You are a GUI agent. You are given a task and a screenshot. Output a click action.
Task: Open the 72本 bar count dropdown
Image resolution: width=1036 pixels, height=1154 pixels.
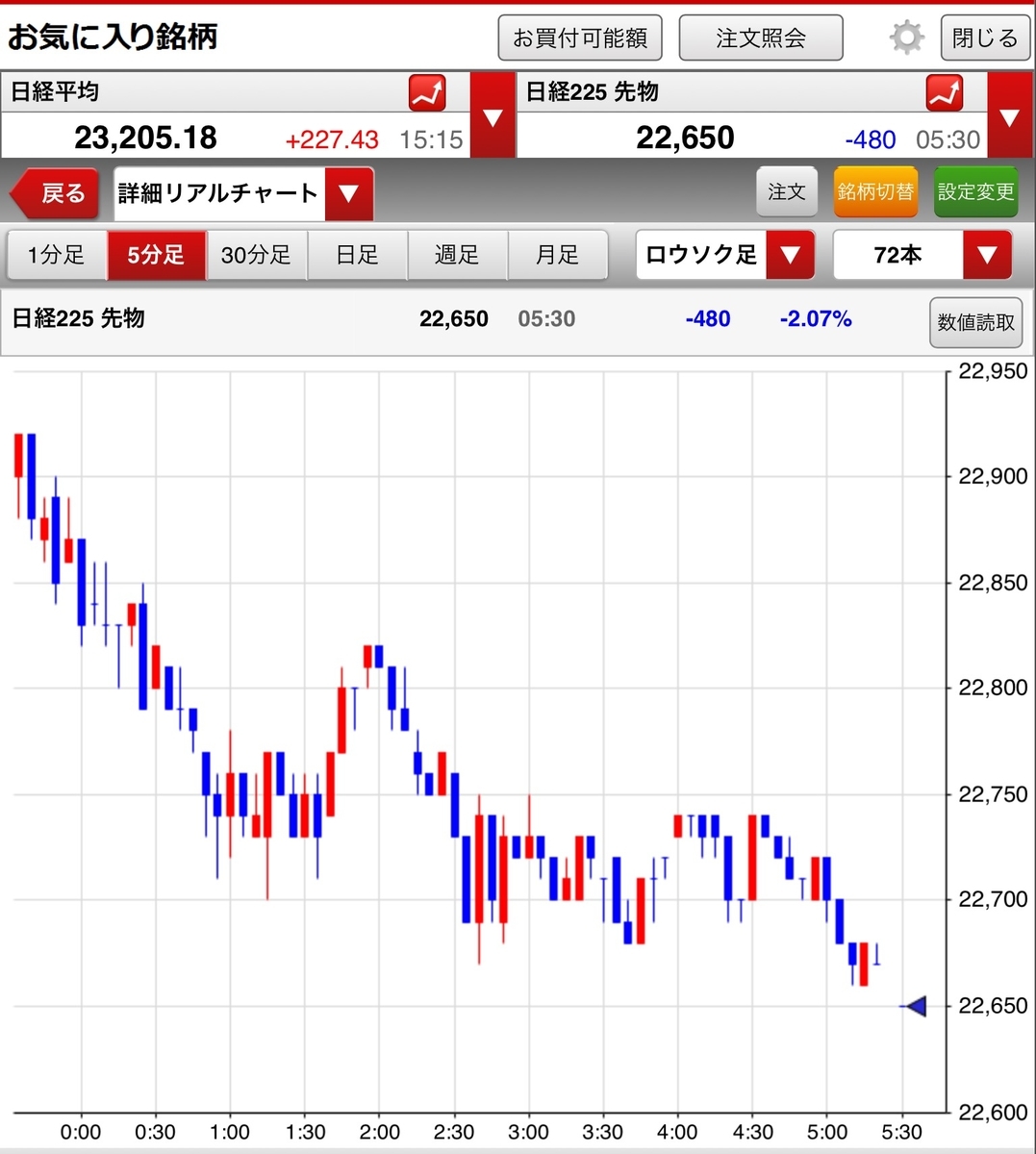pos(922,256)
